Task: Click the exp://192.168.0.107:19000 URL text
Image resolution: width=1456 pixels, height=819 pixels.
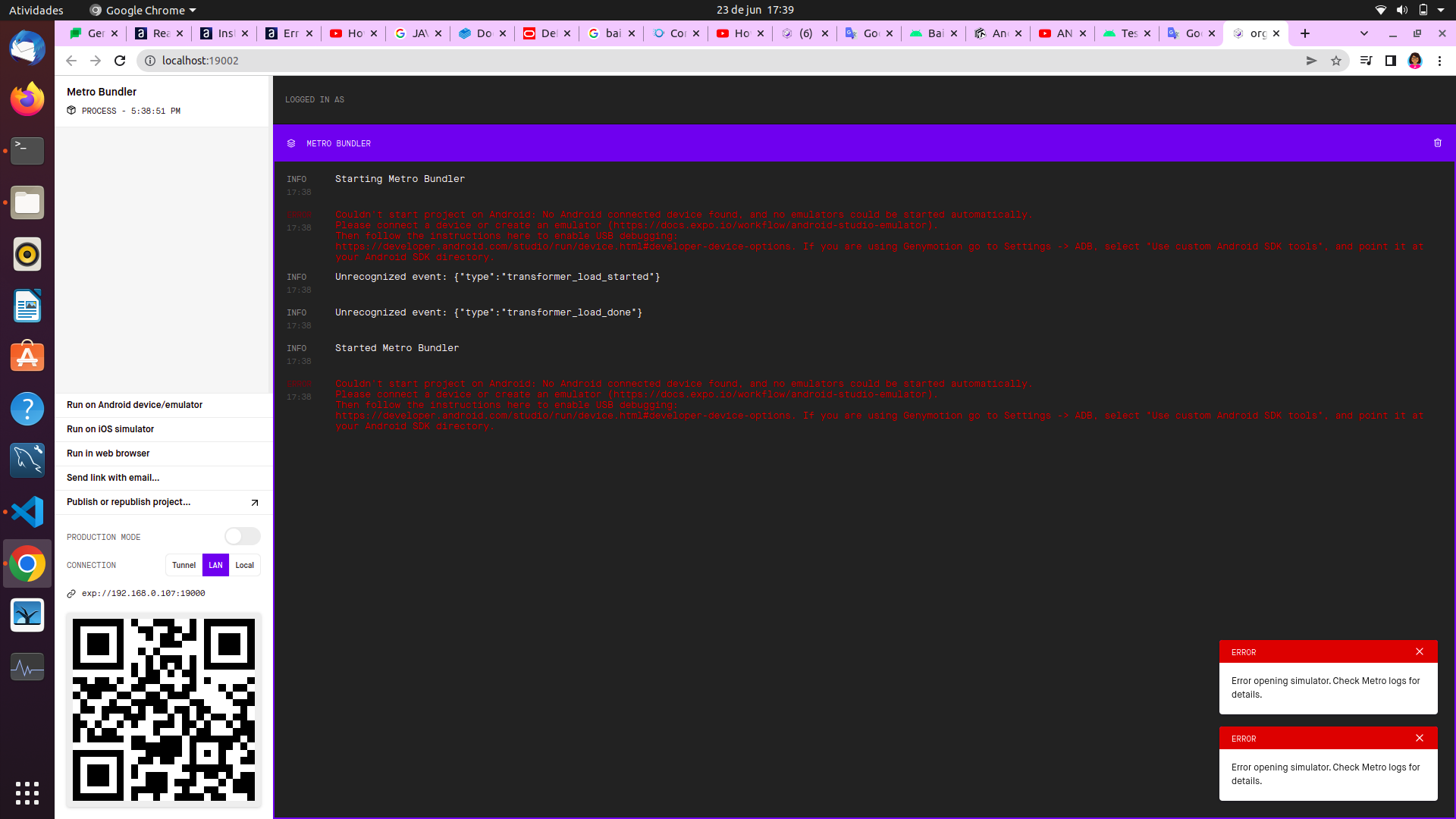Action: [143, 594]
